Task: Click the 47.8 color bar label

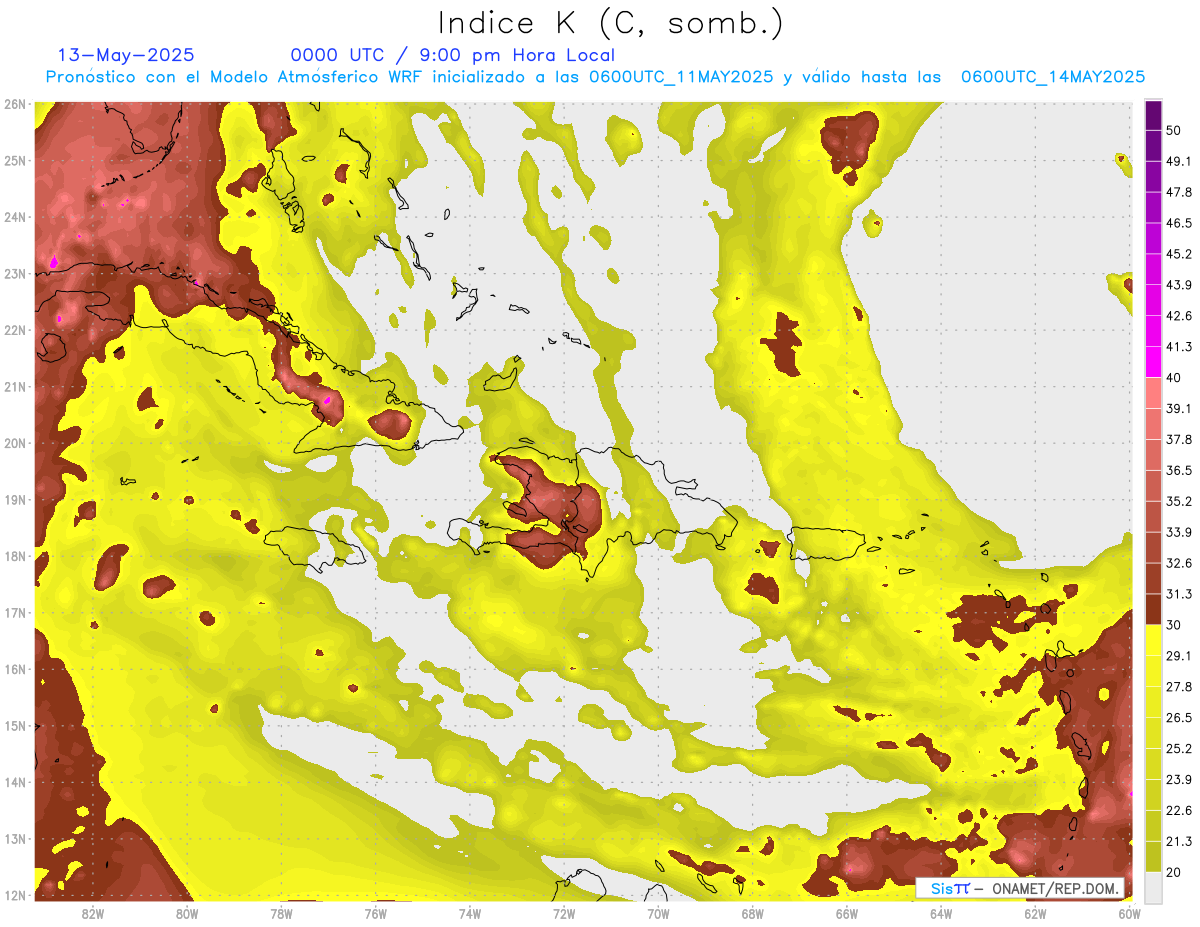Action: tap(1180, 192)
